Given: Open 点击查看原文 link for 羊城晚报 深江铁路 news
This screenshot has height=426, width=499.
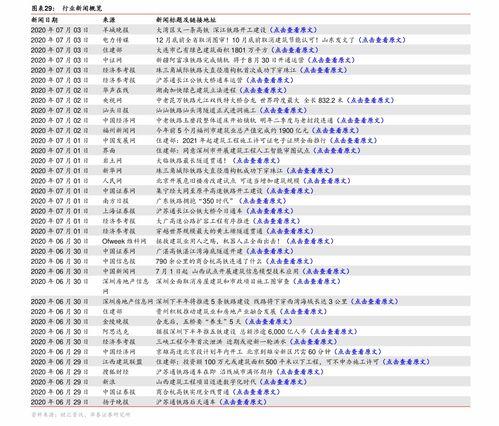Looking at the screenshot, I should (293, 30).
